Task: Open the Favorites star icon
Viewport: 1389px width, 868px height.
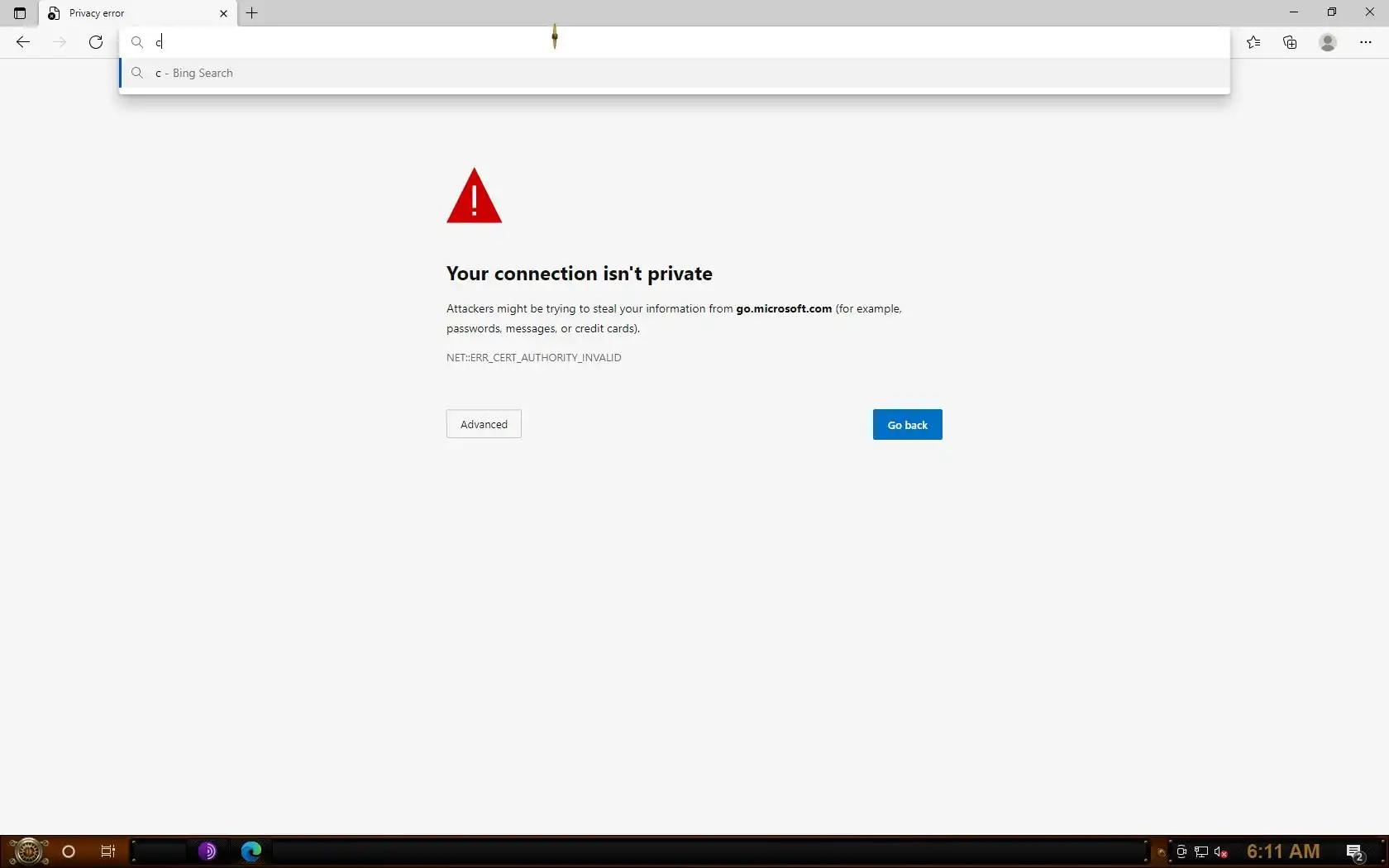Action: (x=1253, y=42)
